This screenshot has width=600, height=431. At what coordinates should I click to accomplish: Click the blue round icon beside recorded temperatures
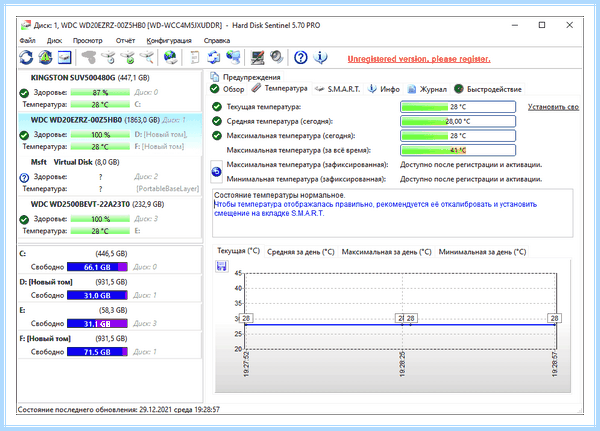(216, 171)
